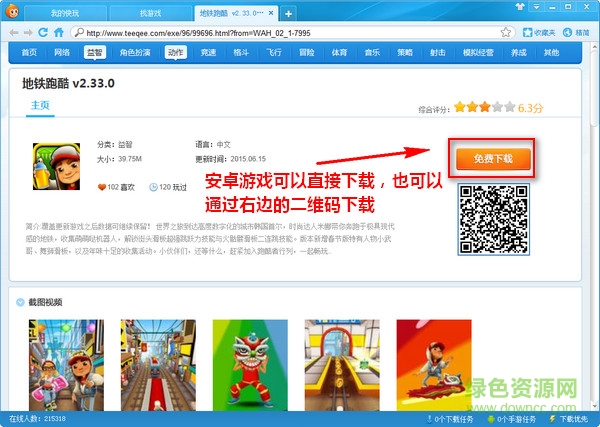Image resolution: width=600 pixels, height=427 pixels.
Task: Open the 主页 tab on game page
Action: [x=40, y=105]
